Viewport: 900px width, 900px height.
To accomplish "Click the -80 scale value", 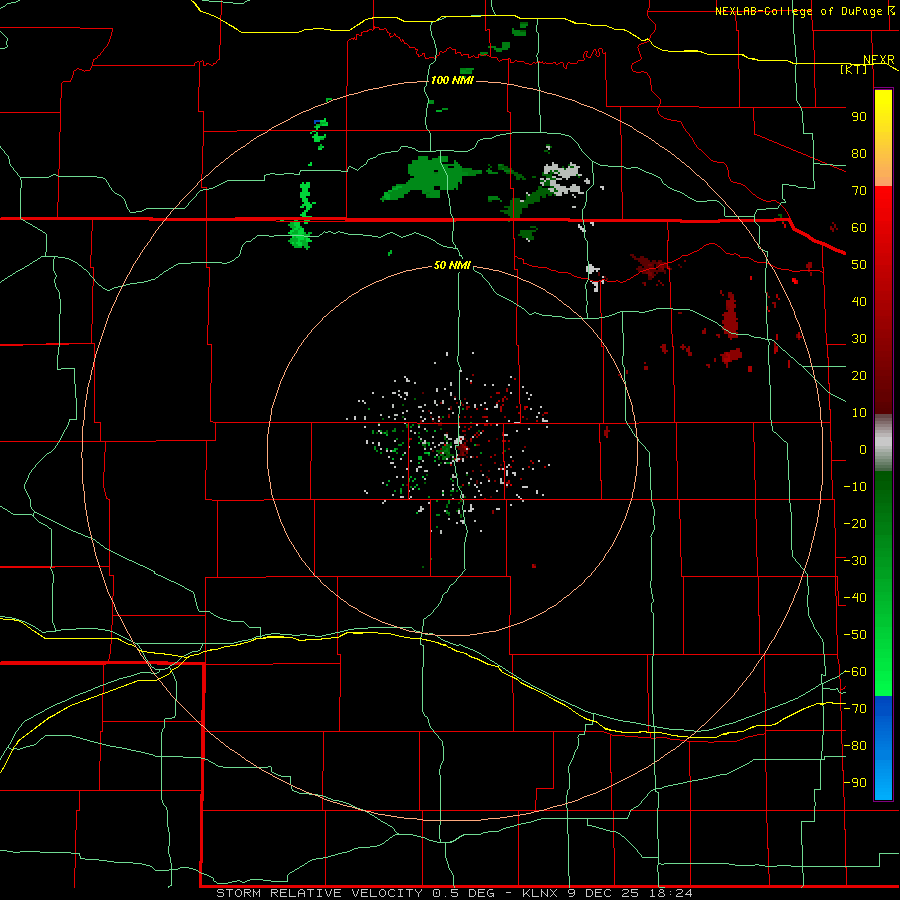I will tap(855, 746).
